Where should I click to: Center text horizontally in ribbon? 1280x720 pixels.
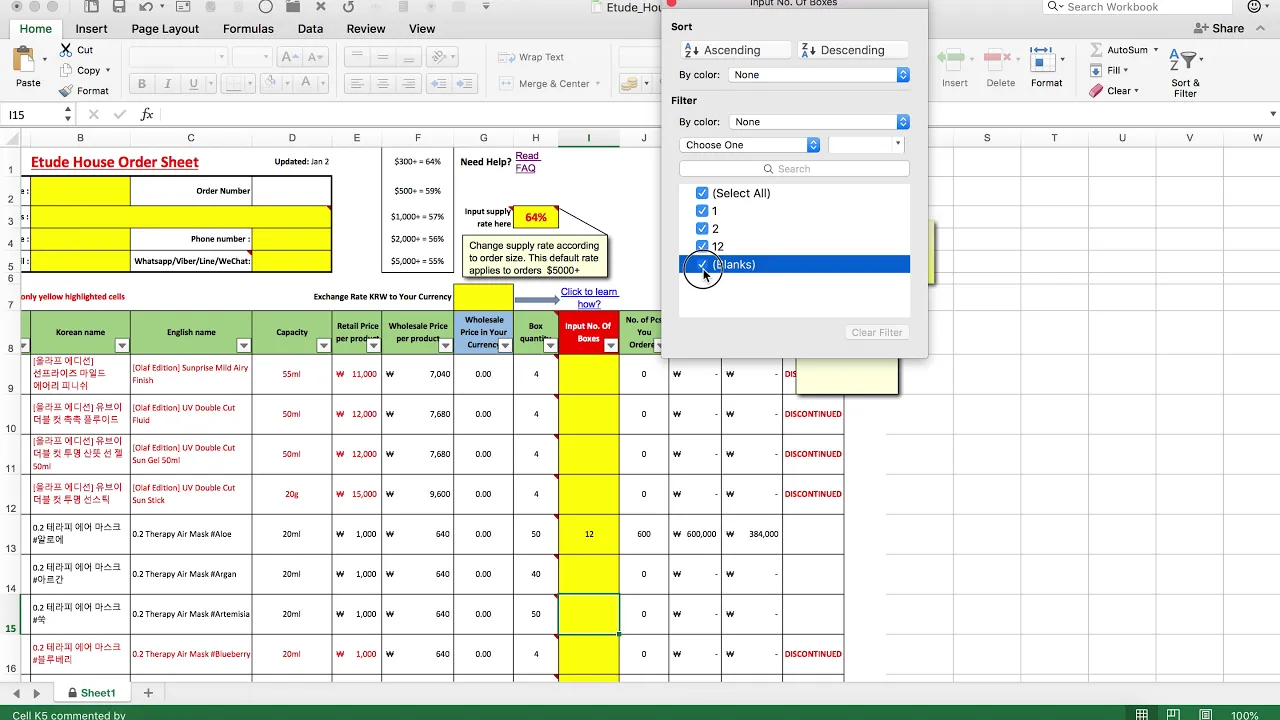tap(382, 84)
